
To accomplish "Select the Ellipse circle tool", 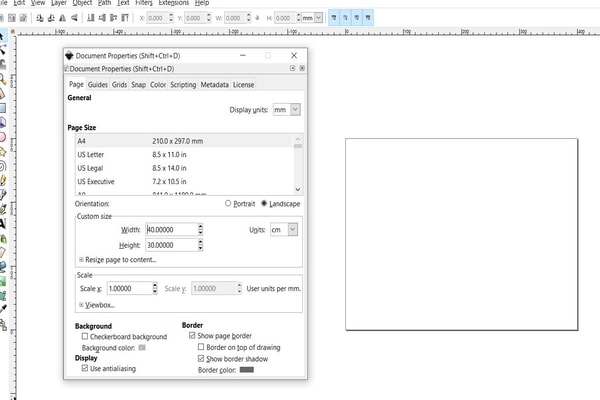I will click(2, 137).
